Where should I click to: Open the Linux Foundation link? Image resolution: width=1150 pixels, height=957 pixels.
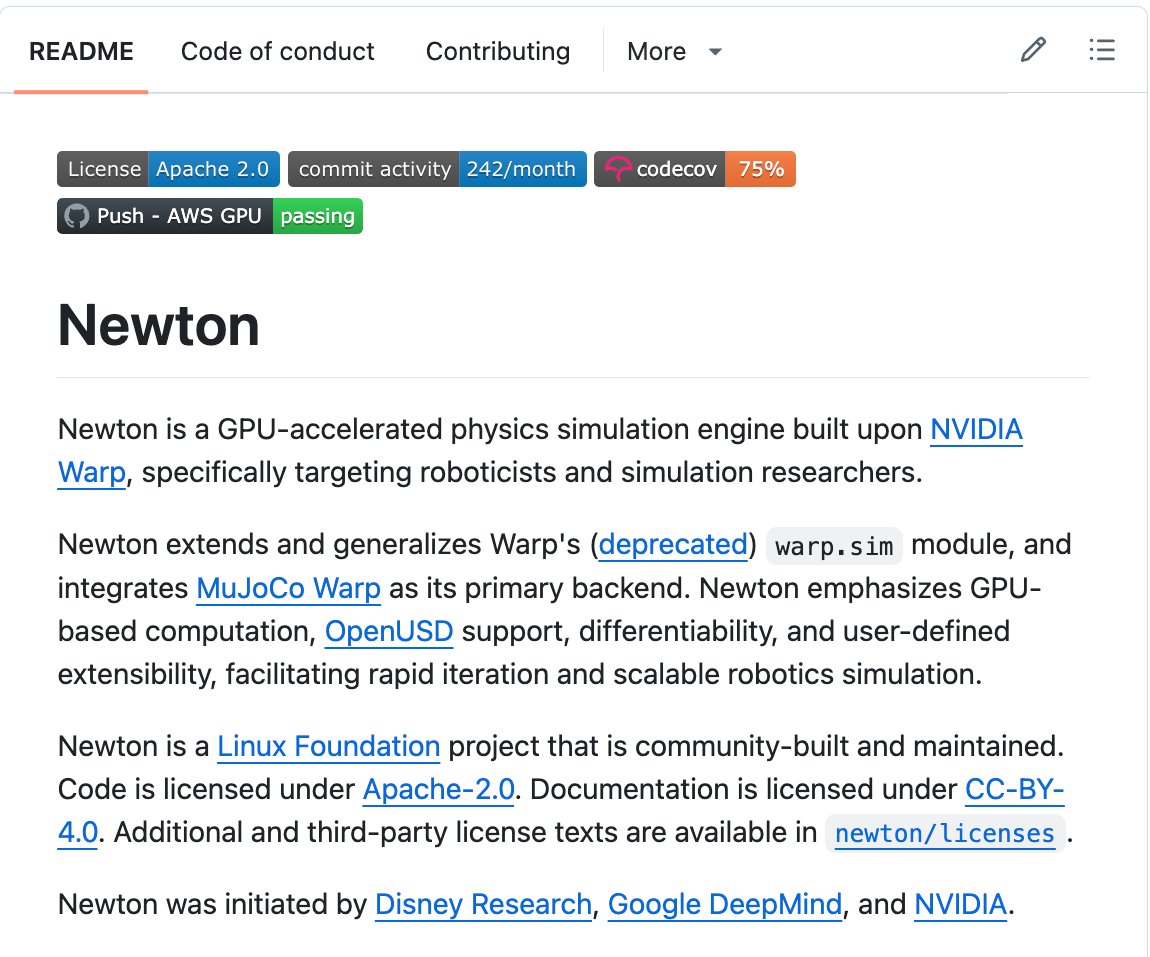tap(329, 747)
